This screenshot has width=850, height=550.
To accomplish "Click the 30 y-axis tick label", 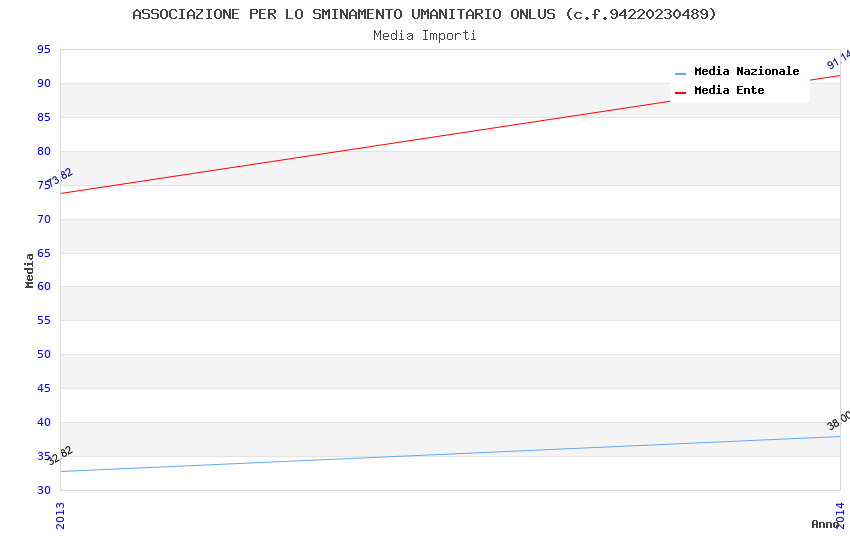I will point(44,490).
